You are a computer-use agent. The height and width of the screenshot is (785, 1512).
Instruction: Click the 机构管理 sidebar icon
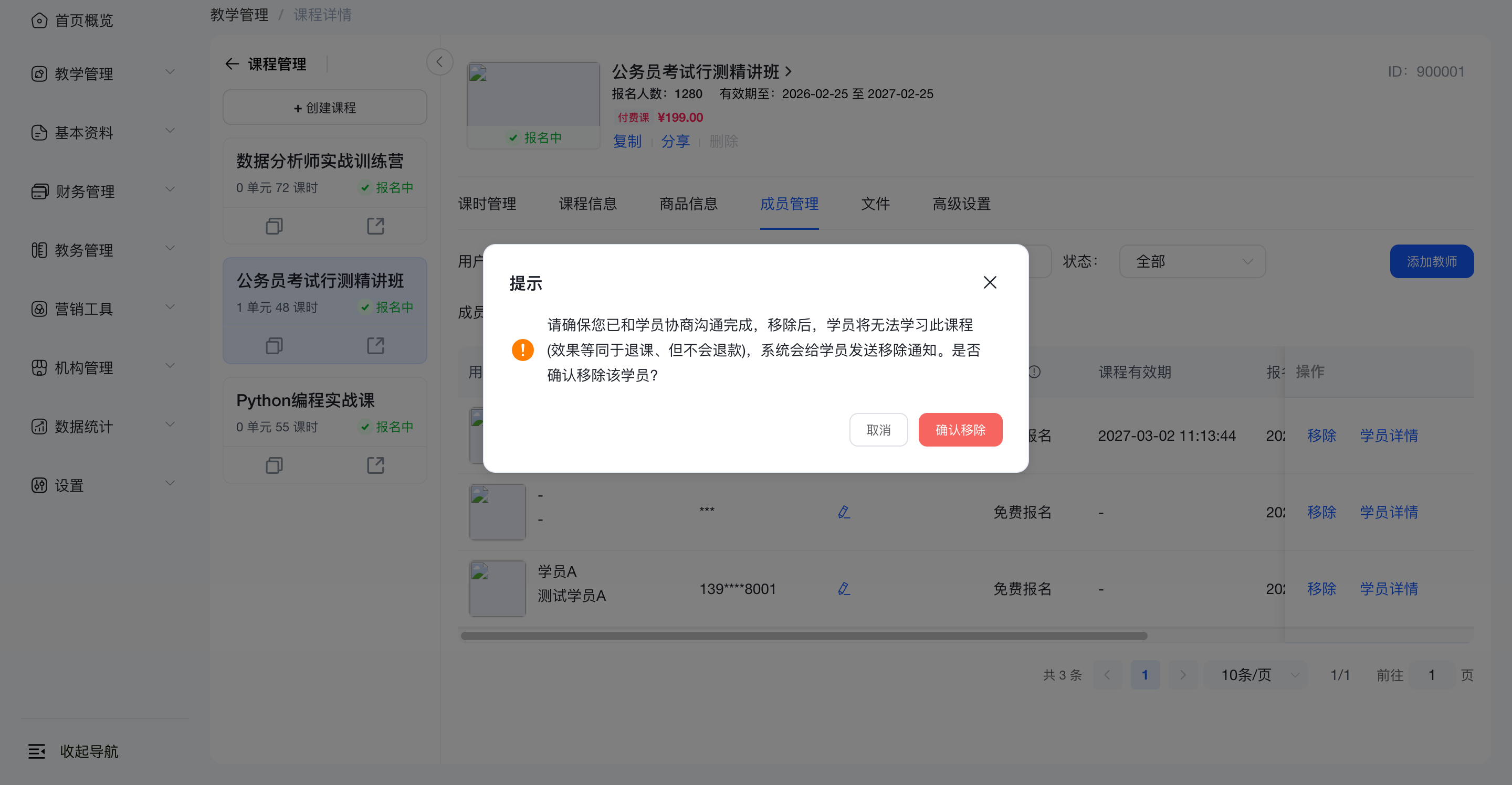39,367
